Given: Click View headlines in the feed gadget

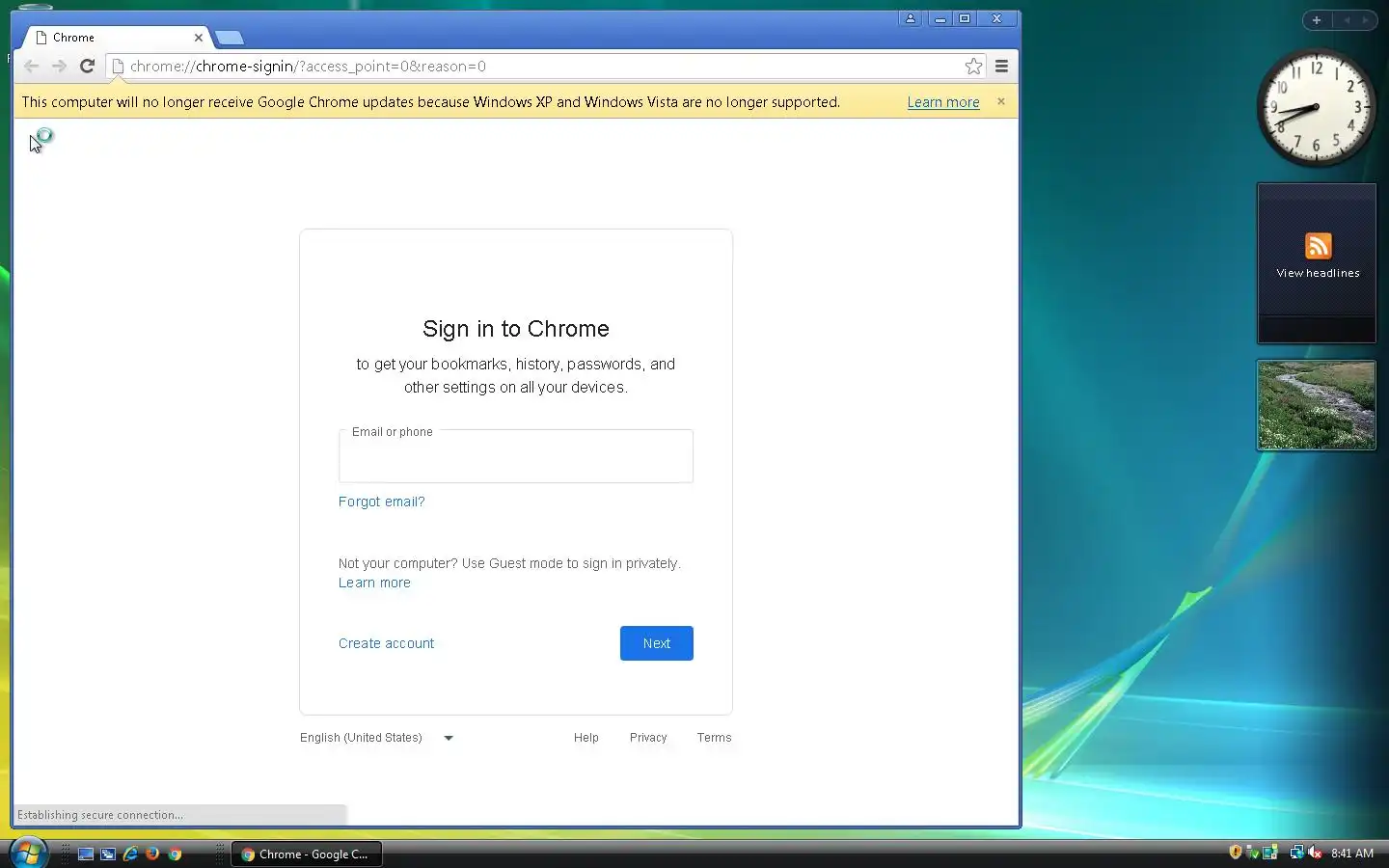Looking at the screenshot, I should click(x=1318, y=273).
